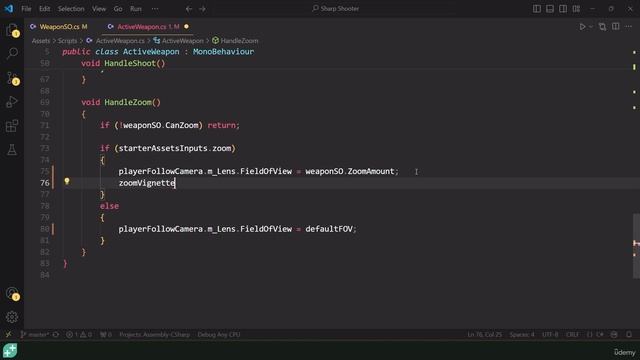This screenshot has height=360, width=640.
Task: Open the View menu
Action: (99, 9)
